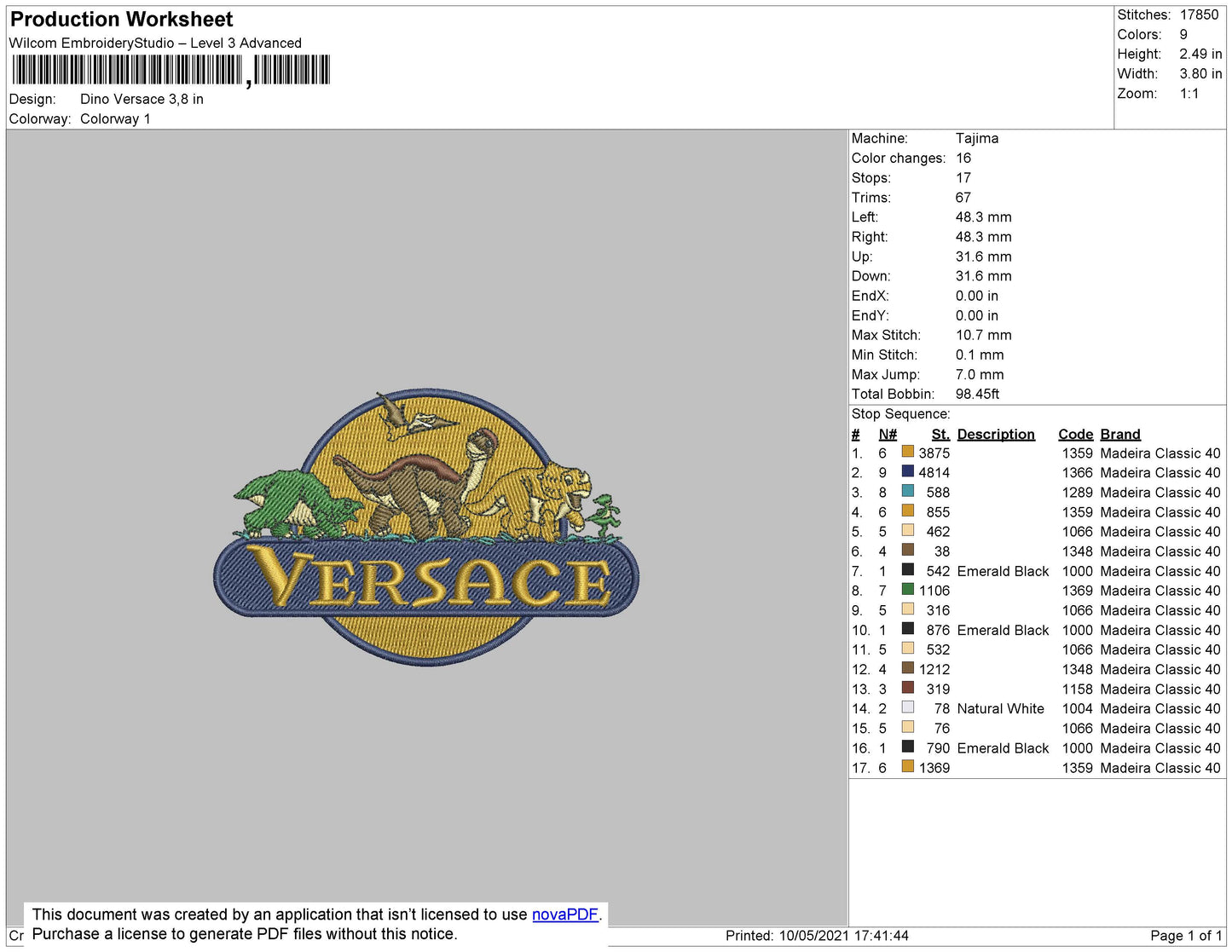Click the Versace dino embroidery preview
Image resolution: width=1232 pixels, height=952 pixels.
pos(425,528)
